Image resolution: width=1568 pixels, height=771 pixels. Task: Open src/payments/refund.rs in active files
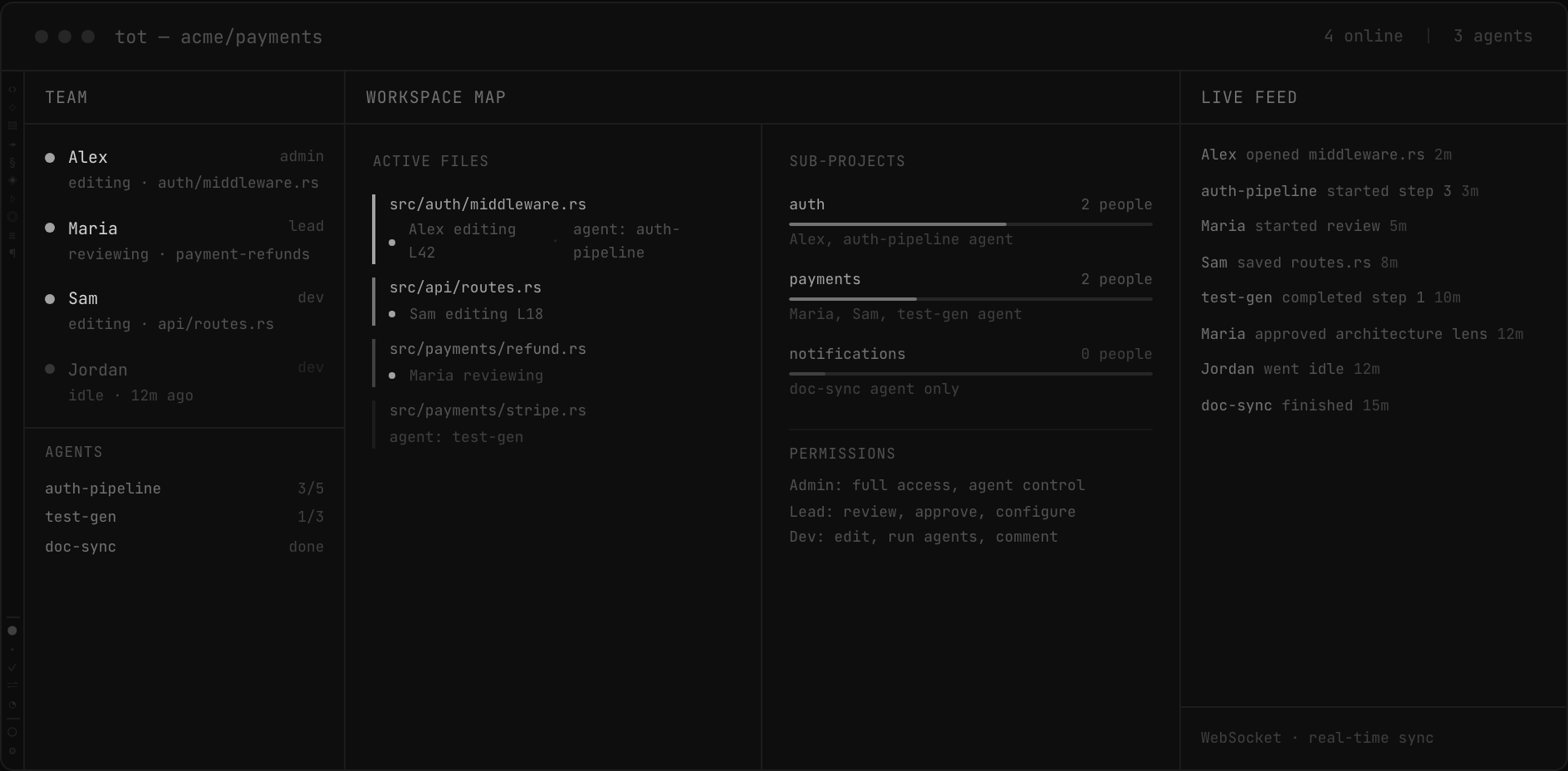coord(488,349)
